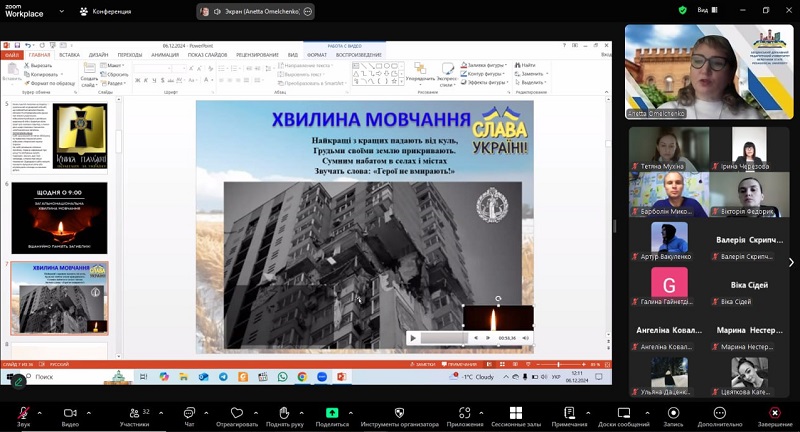
Task: Expand the arrow next to Участники
Action: coord(161,413)
